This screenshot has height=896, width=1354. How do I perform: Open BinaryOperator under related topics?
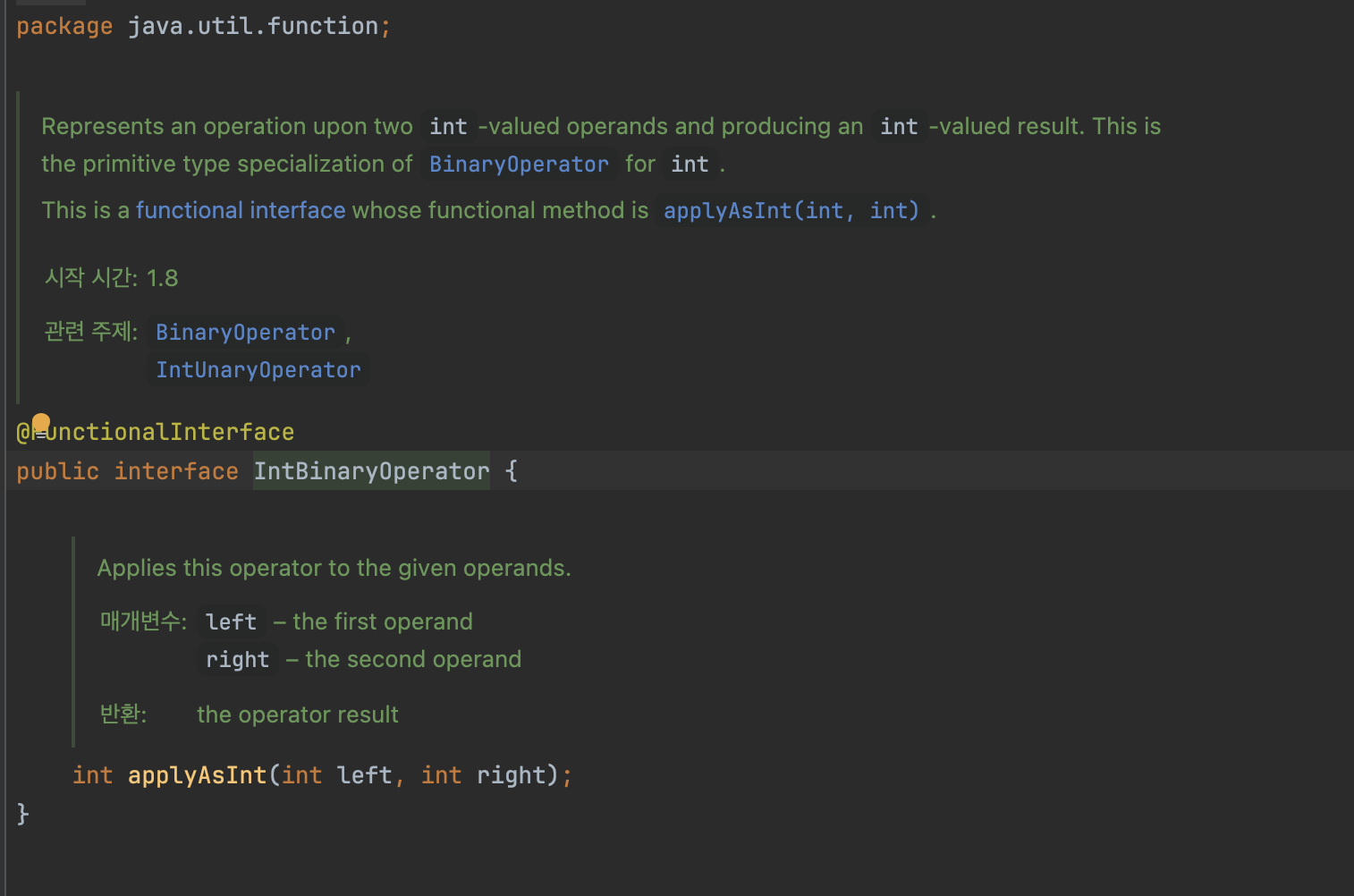pyautogui.click(x=245, y=333)
